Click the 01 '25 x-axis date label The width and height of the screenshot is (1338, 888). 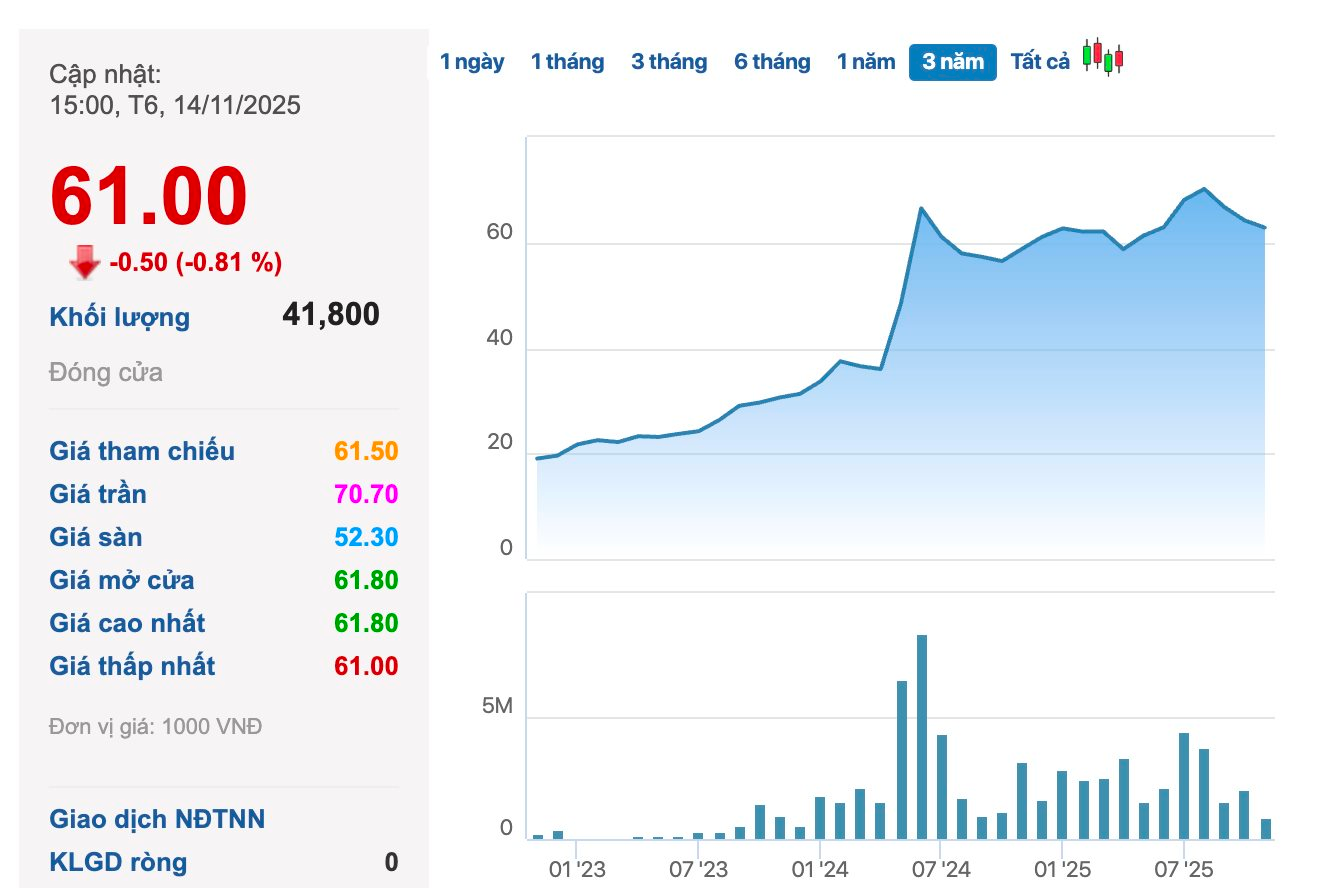tap(1062, 869)
